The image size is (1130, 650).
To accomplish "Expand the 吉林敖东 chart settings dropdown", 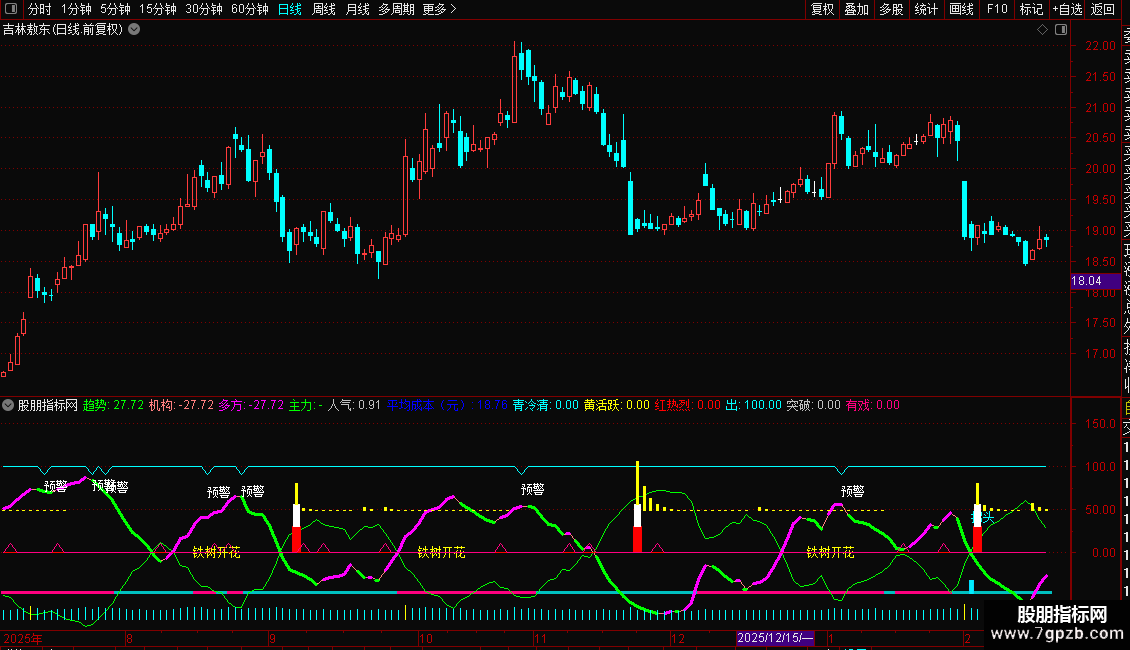I will (x=134, y=29).
